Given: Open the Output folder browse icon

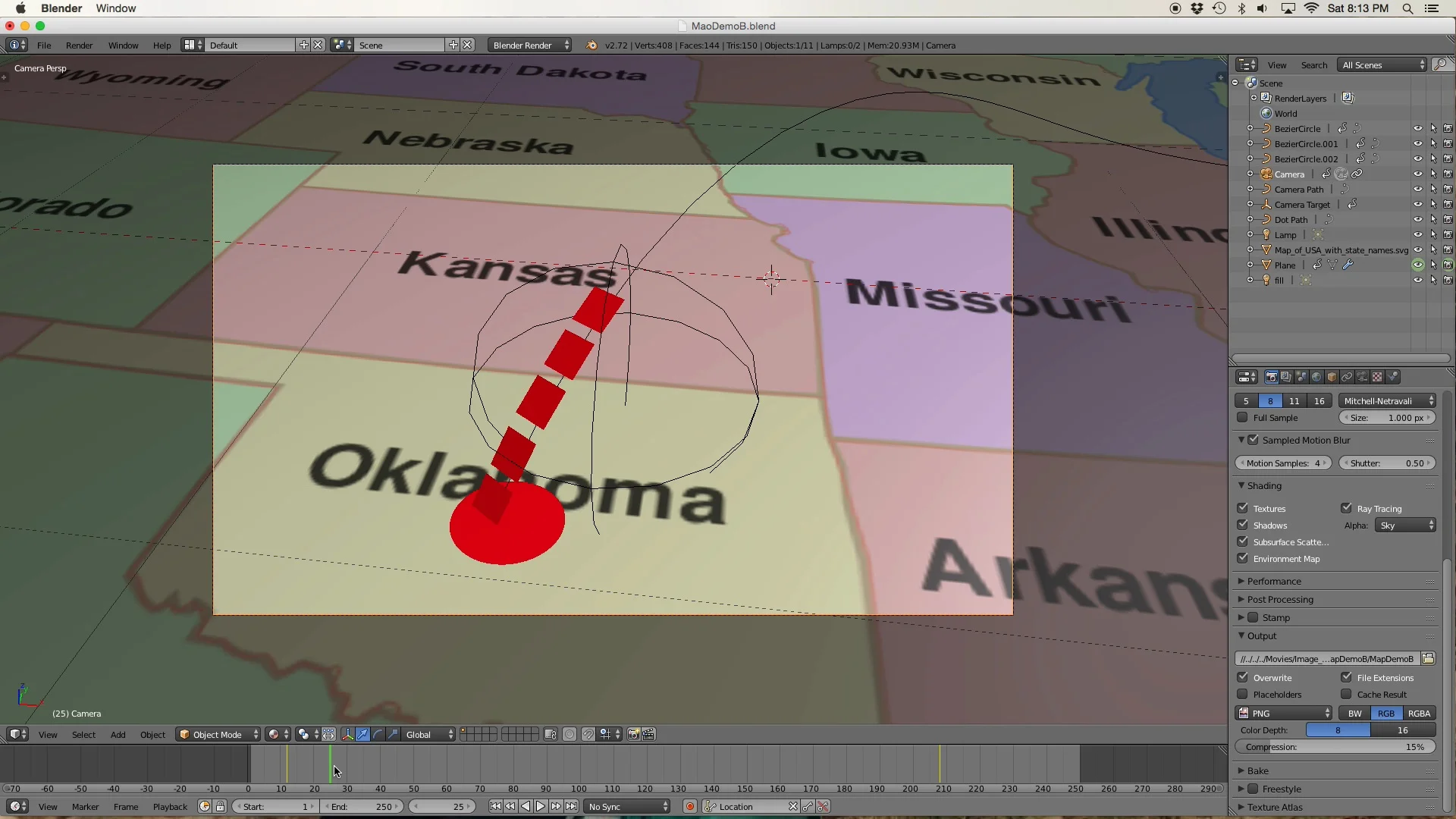Looking at the screenshot, I should (x=1428, y=658).
